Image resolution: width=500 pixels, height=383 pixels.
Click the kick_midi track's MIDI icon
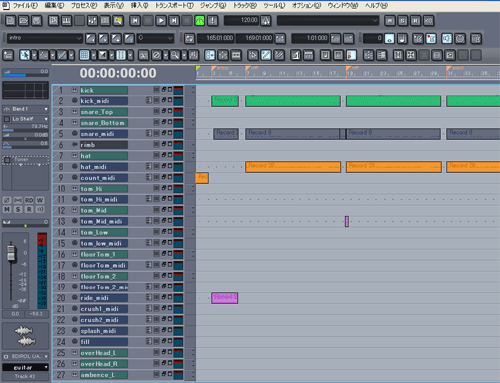(75, 100)
